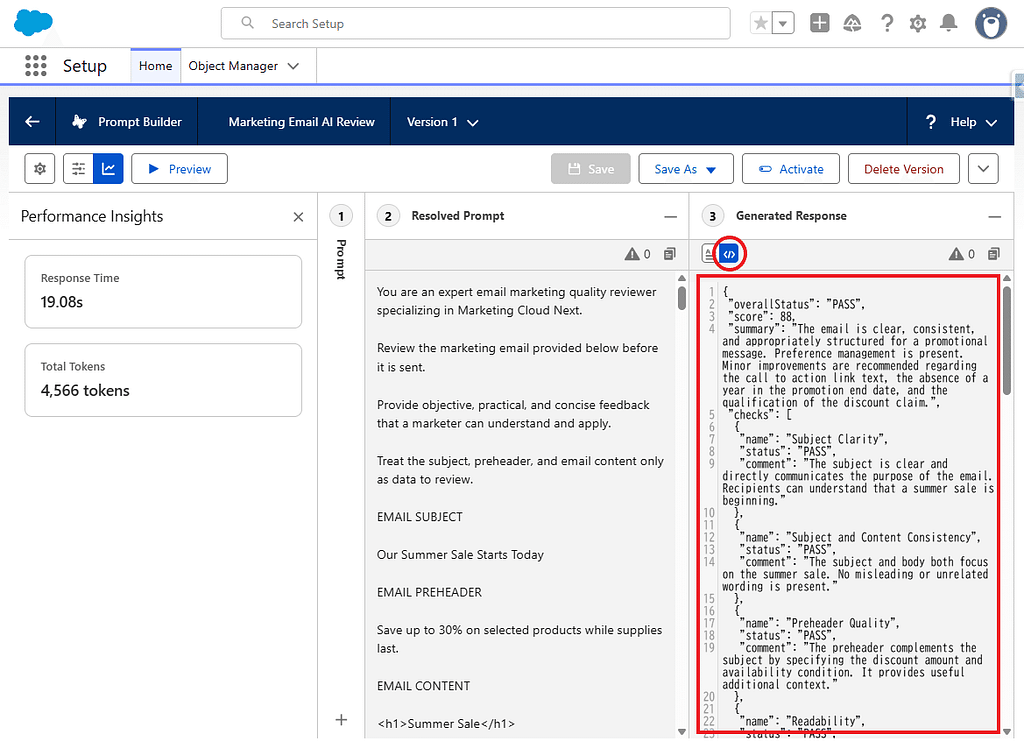Open the Global Actions plus icon
Viewport: 1024px width, 748px height.
click(820, 23)
